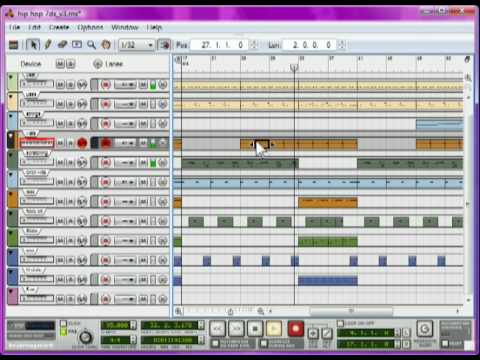
Task: Open the Edit menu
Action: click(34, 27)
